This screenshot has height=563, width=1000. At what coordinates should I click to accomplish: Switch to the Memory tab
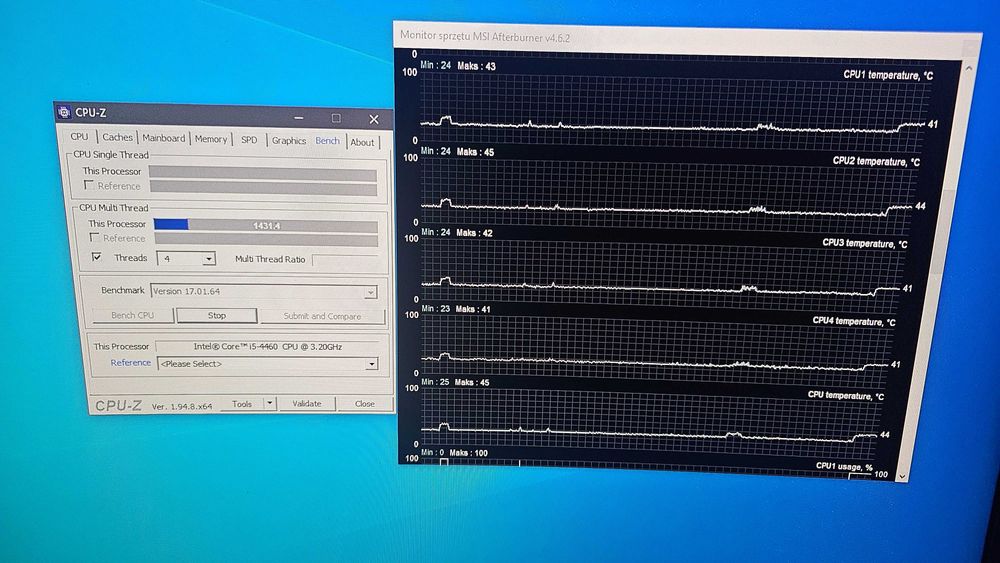[x=211, y=139]
